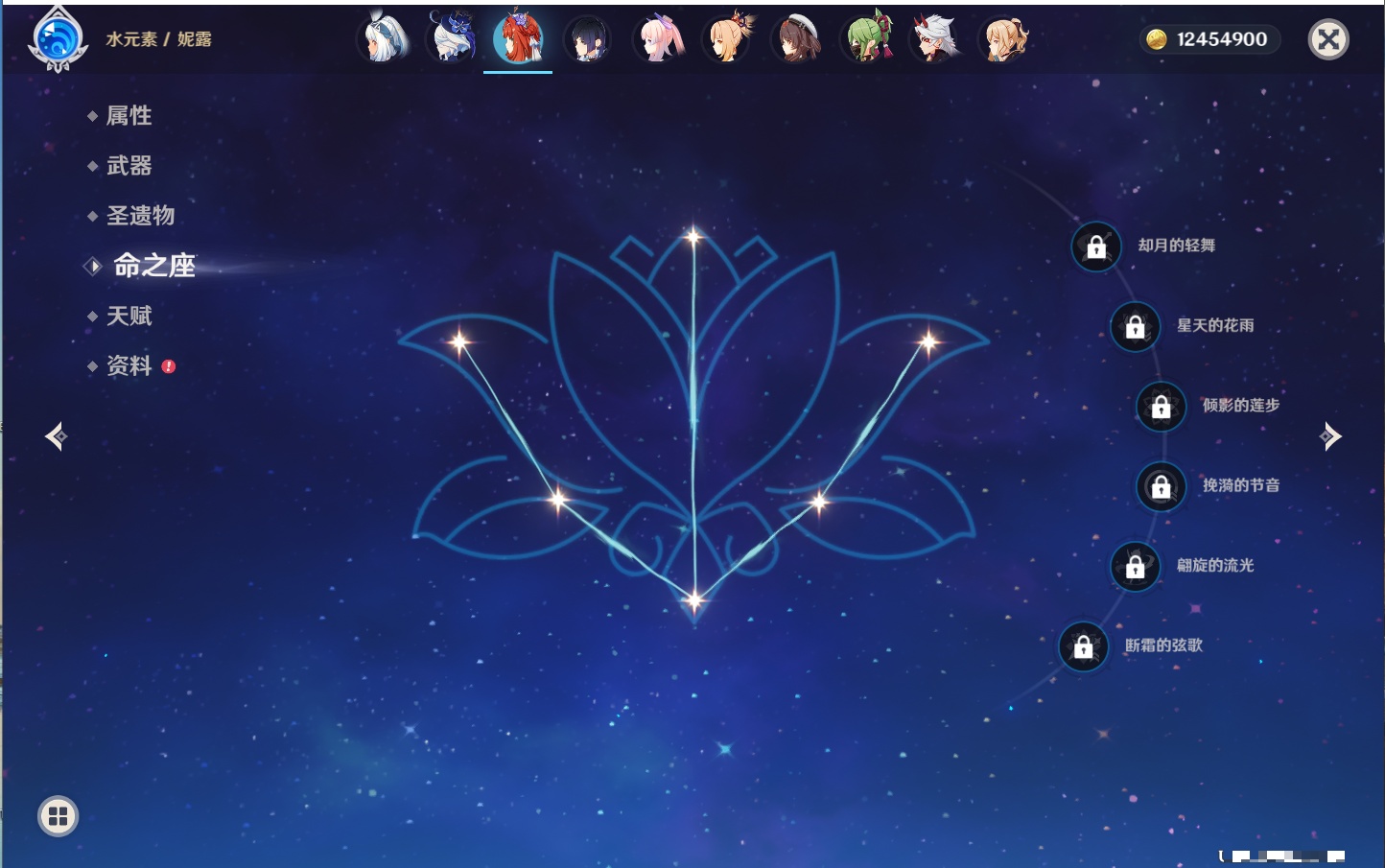This screenshot has width=1385, height=868.
Task: Click lock icon for 翩旋的流光
Action: (x=1136, y=567)
